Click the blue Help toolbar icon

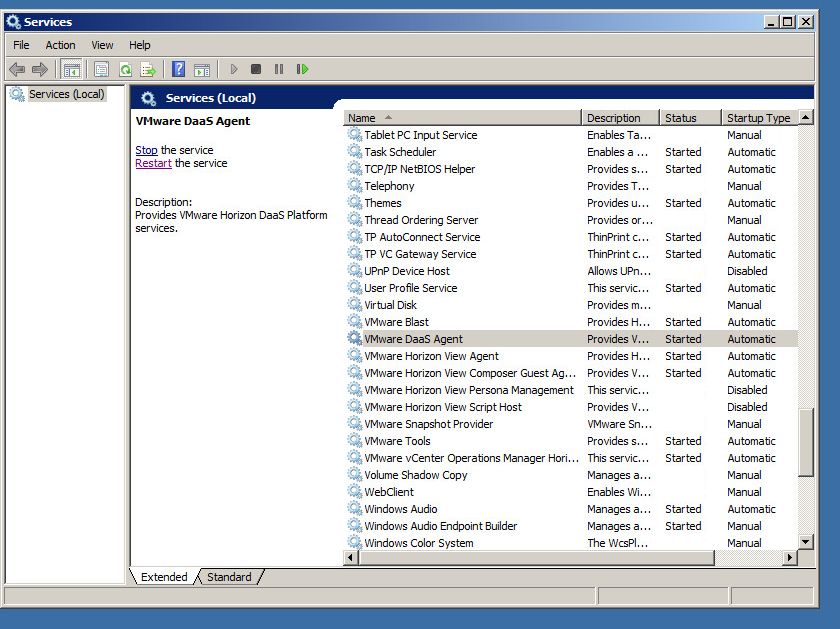[x=178, y=69]
